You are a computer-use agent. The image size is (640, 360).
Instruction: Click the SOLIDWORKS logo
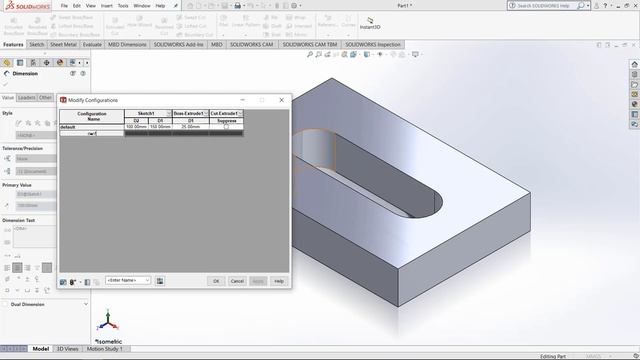pos(28,6)
